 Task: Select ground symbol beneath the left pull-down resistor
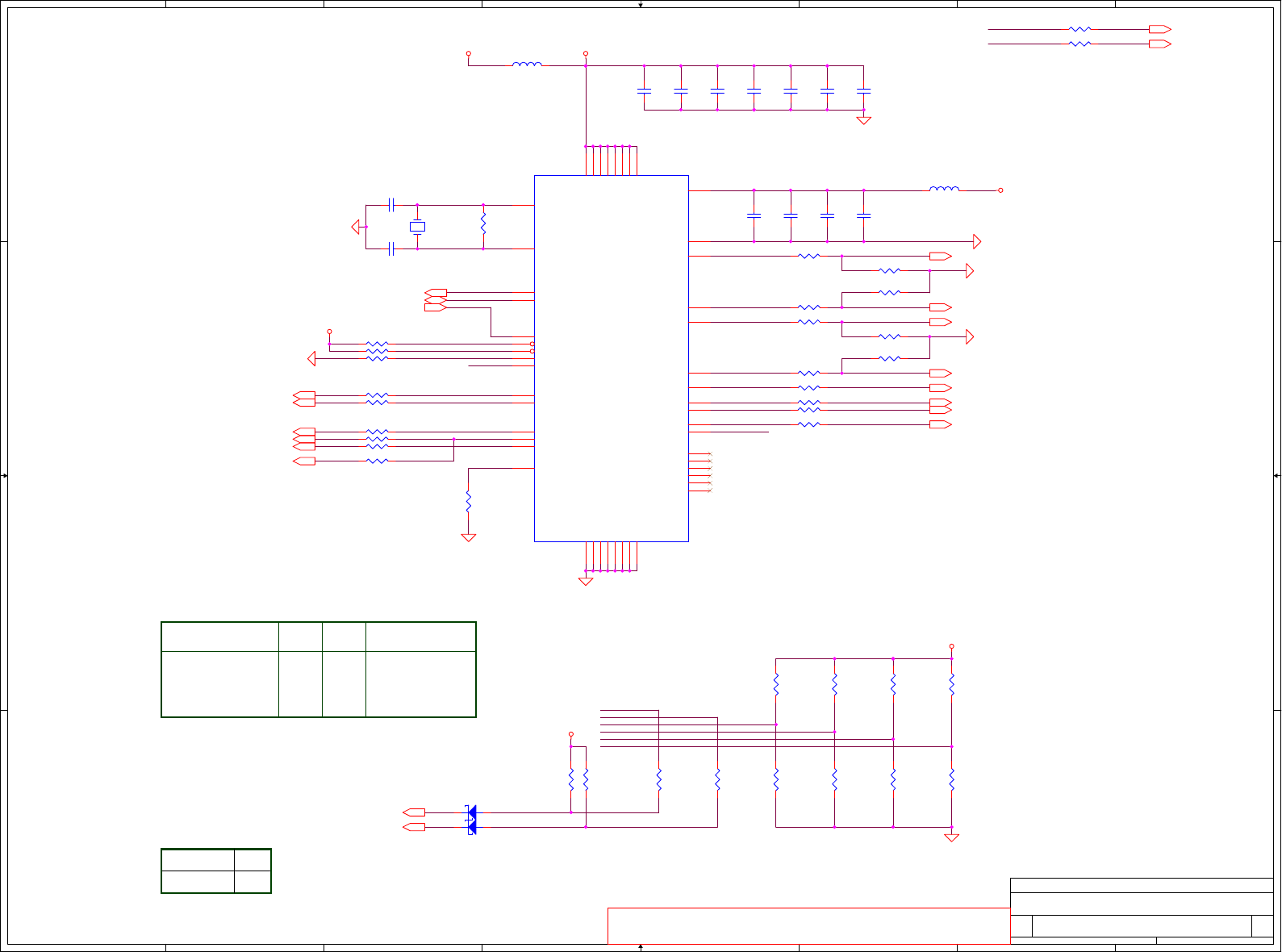point(468,537)
